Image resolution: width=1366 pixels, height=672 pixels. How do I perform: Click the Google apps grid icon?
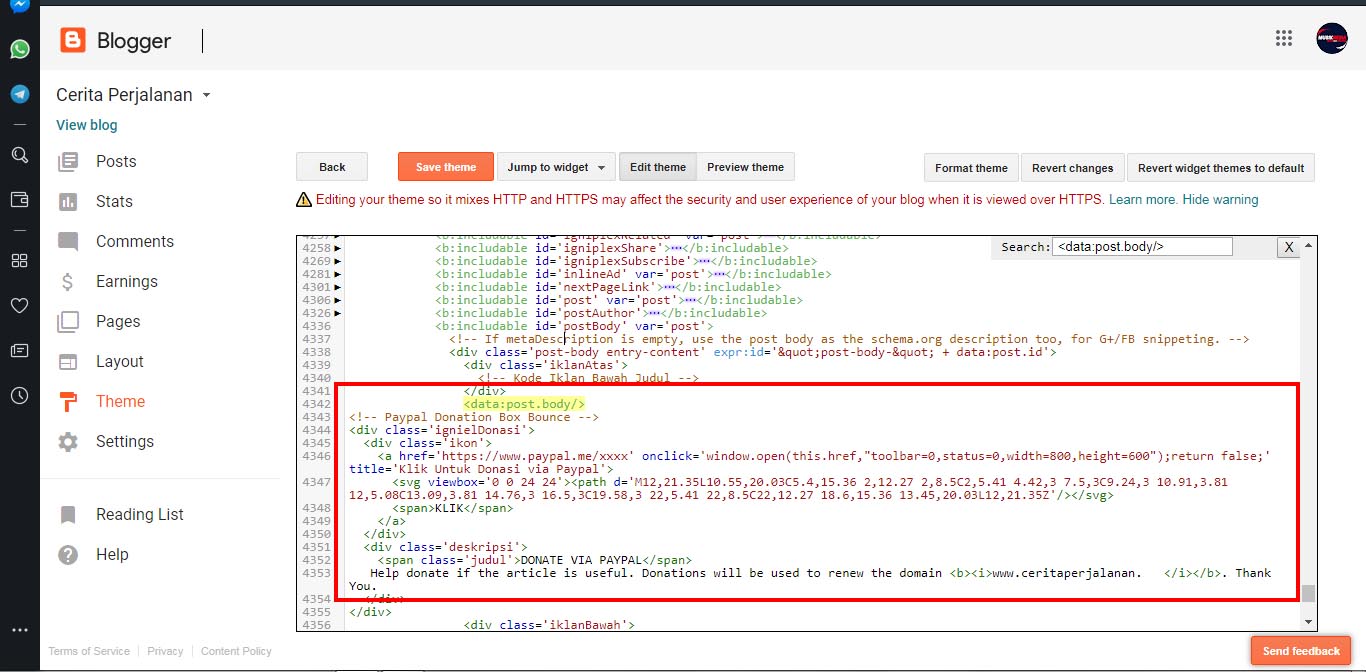(1284, 39)
